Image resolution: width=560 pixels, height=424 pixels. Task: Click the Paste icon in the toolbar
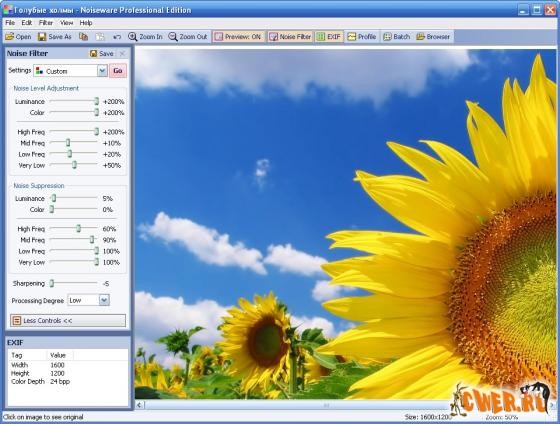coord(100,37)
